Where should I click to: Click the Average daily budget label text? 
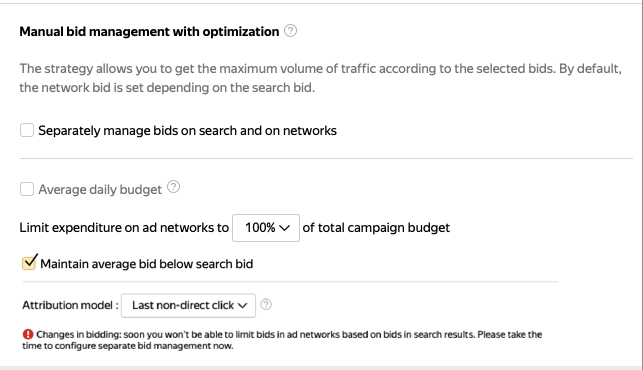(x=100, y=190)
